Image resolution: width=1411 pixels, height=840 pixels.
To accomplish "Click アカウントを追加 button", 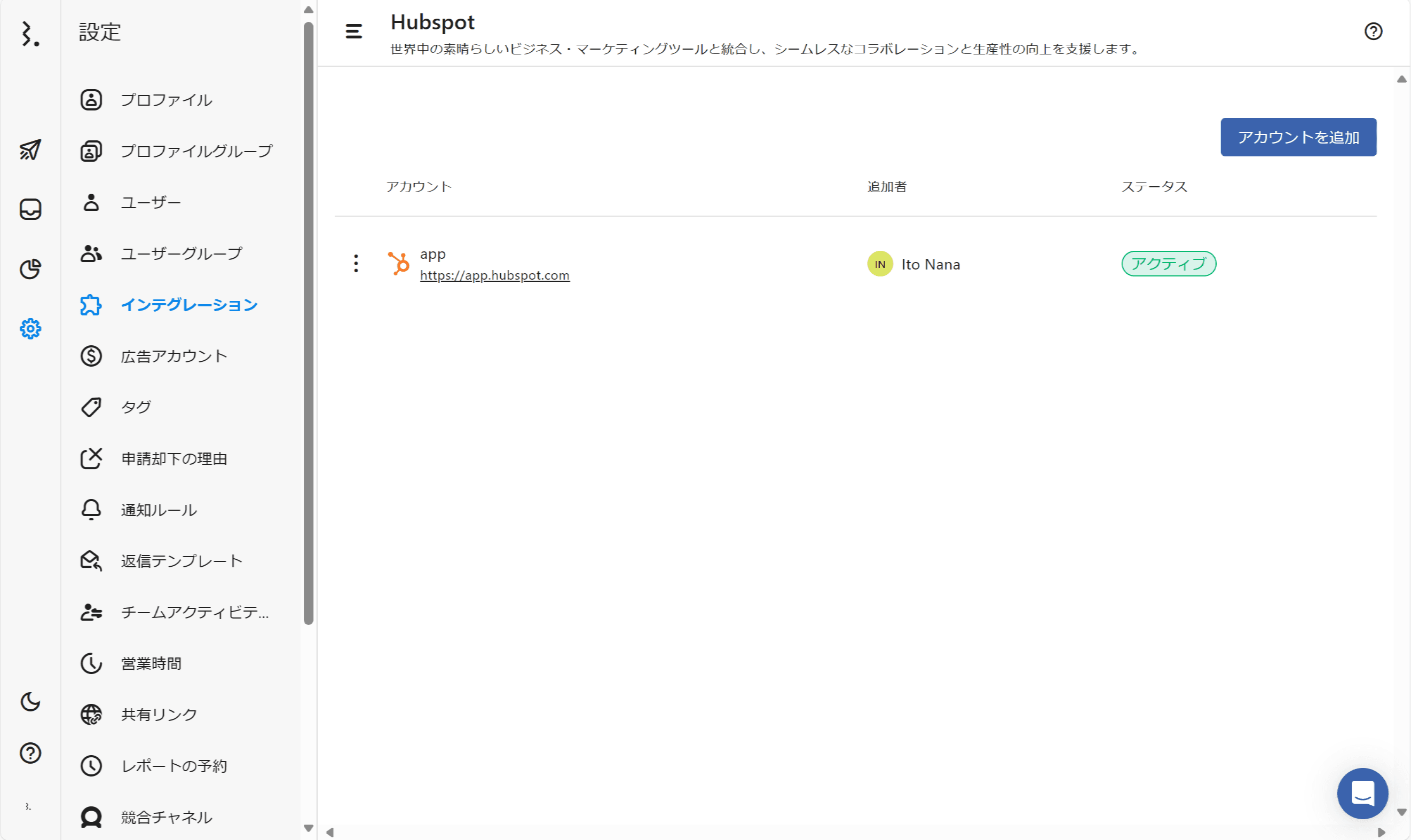I will coord(1298,137).
